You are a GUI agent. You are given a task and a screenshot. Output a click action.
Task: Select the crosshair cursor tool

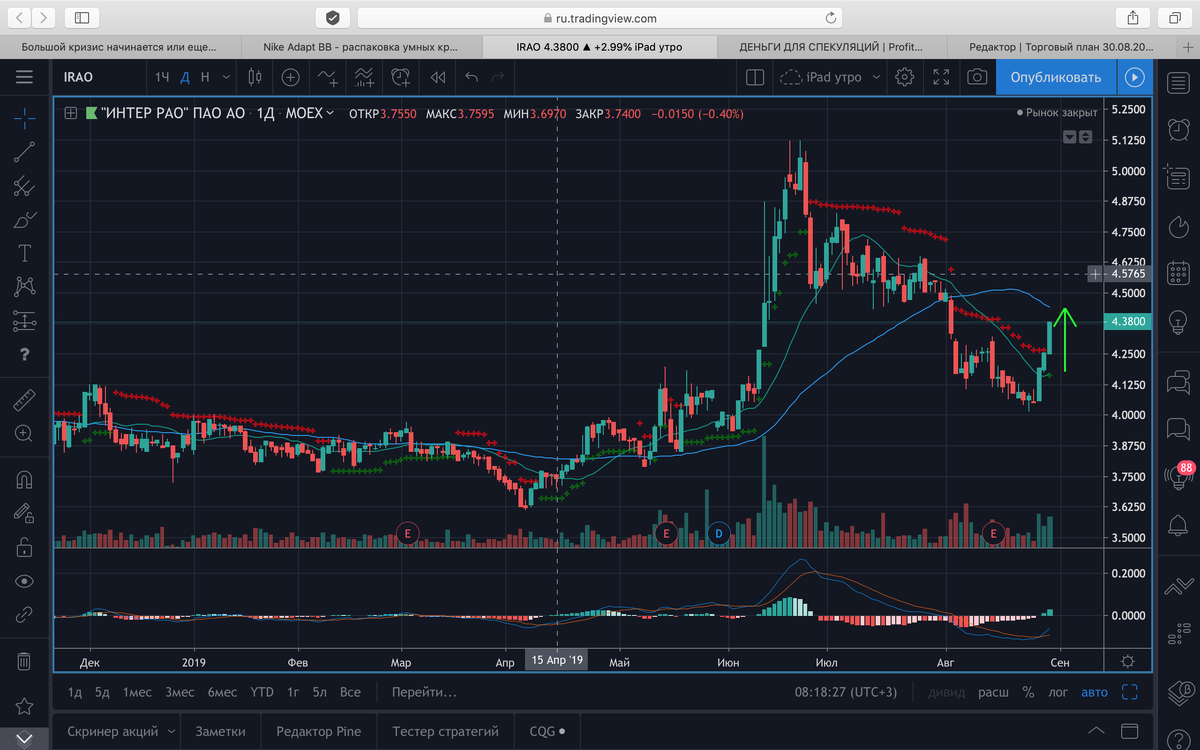click(24, 118)
